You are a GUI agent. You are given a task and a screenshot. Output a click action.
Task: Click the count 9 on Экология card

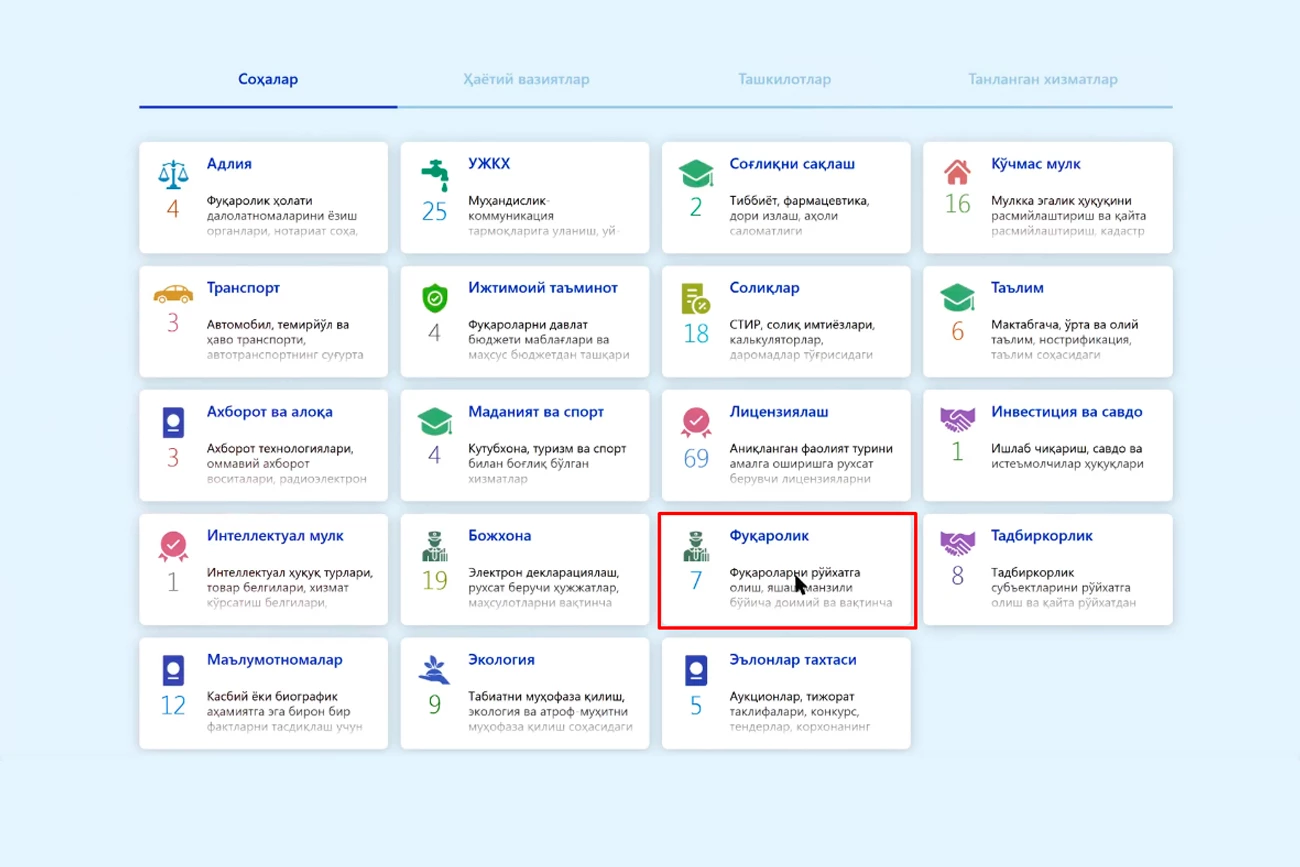pos(435,704)
